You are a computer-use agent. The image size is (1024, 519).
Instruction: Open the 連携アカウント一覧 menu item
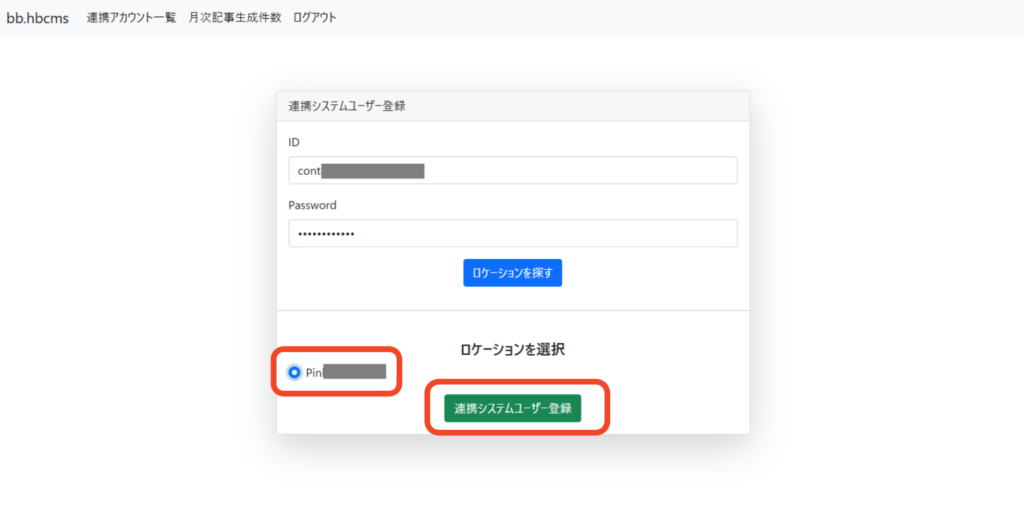[x=131, y=18]
